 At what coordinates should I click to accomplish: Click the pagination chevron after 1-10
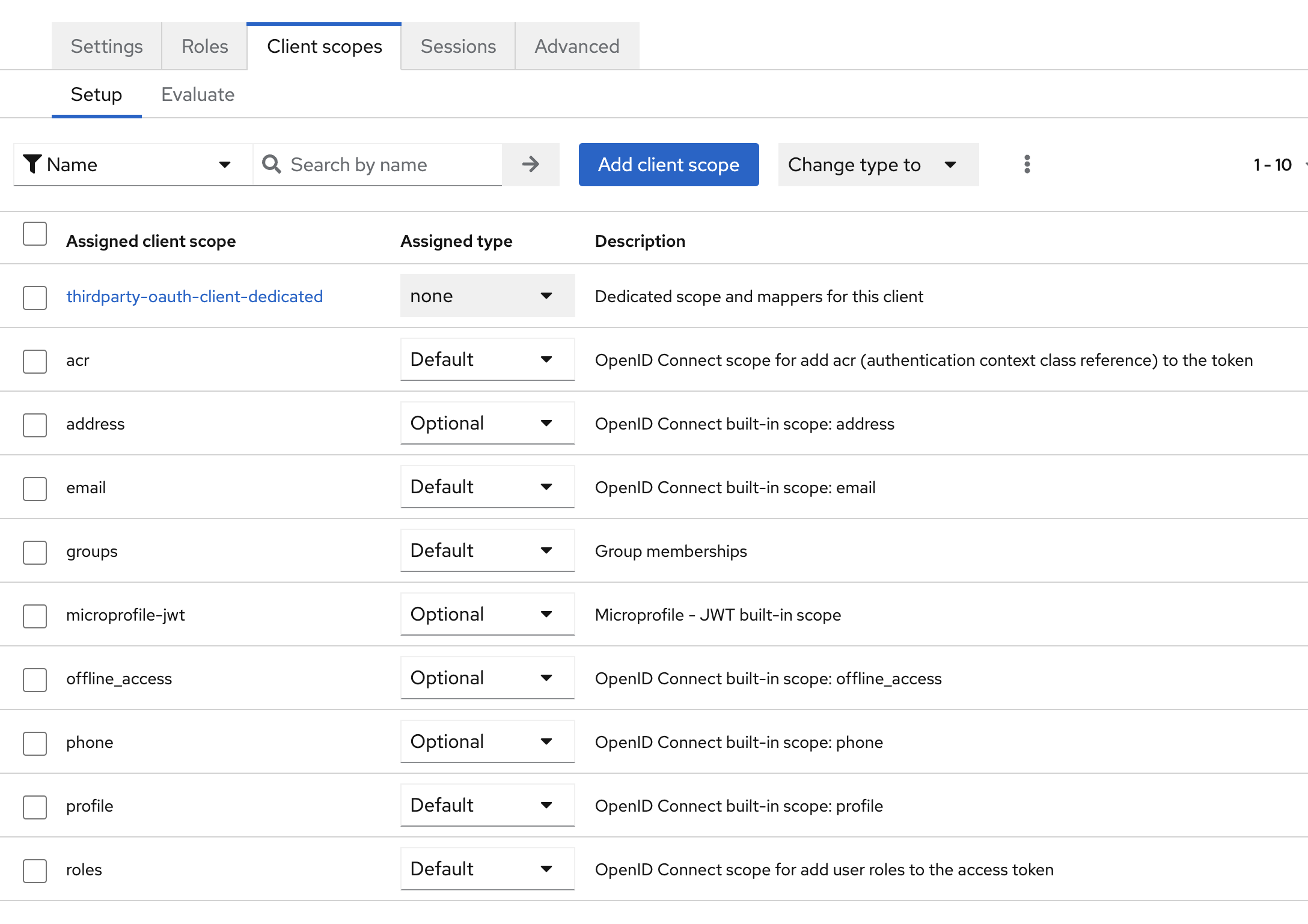click(x=1306, y=164)
